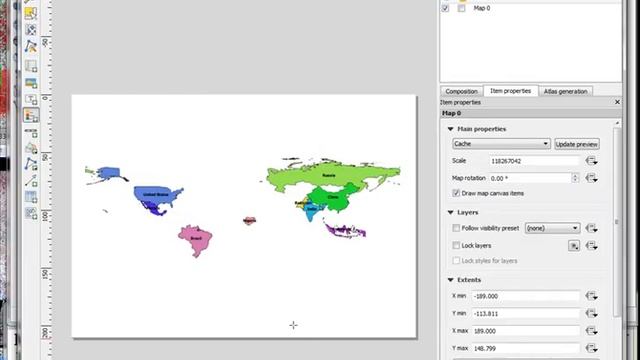
Task: Click the Y max extent field
Action: pos(526,348)
